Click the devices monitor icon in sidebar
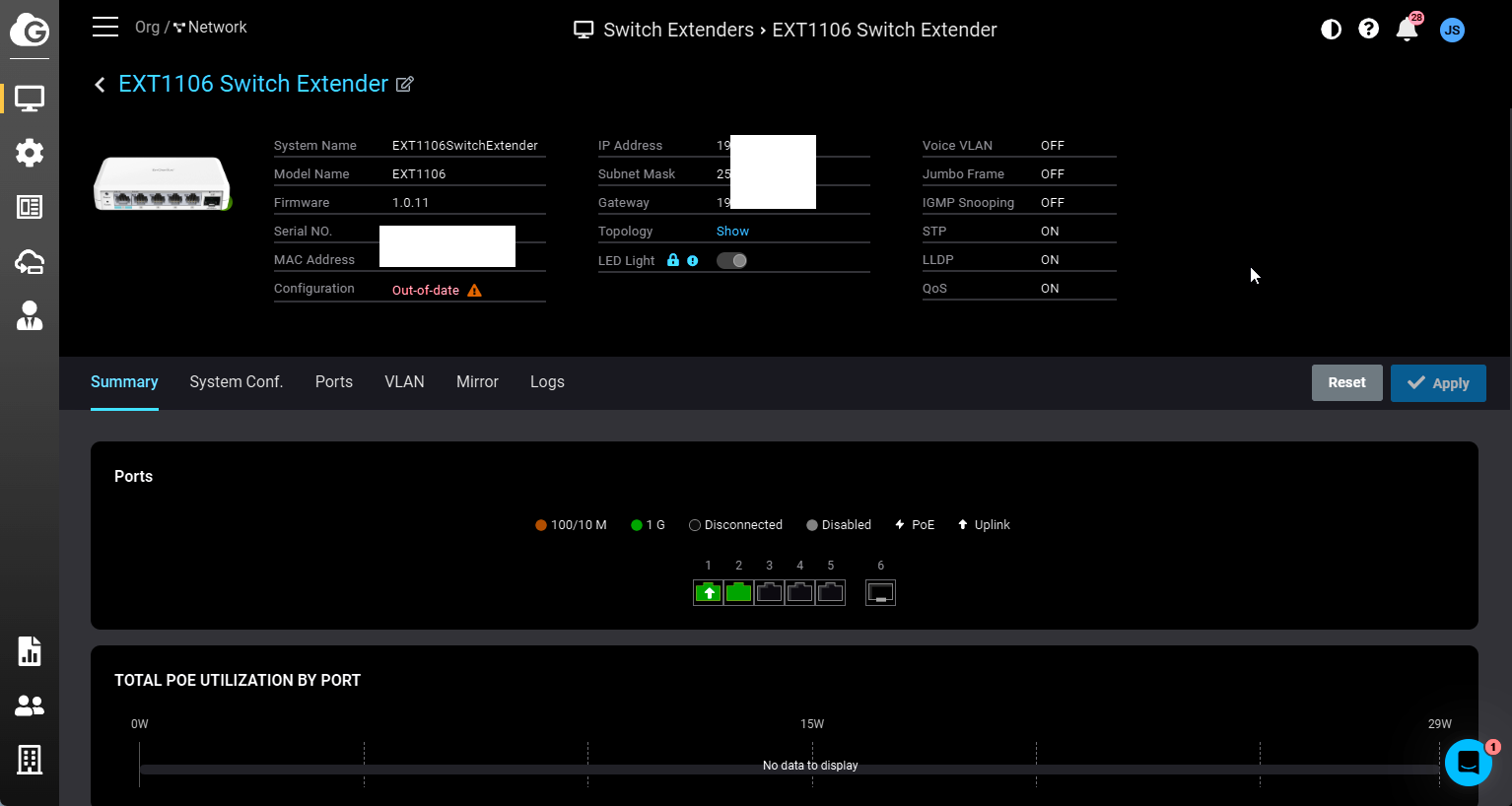 (30, 99)
